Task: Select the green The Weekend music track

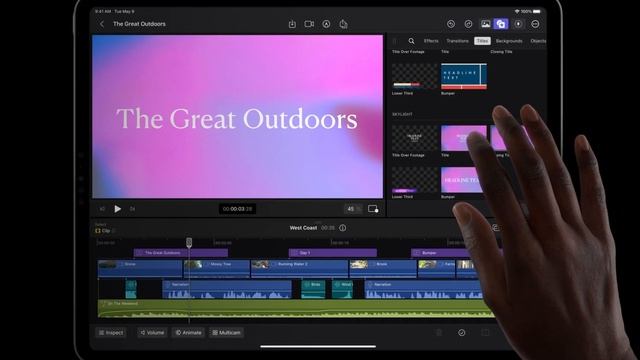Action: (x=296, y=309)
